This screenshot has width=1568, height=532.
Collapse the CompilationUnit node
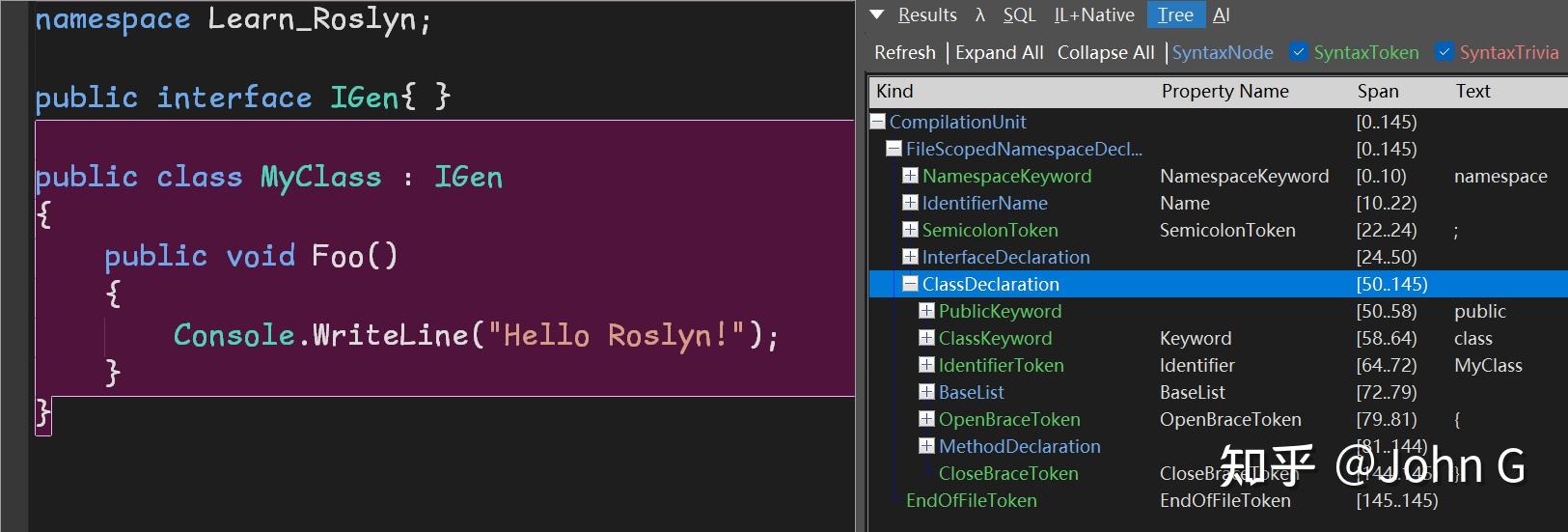click(x=877, y=122)
